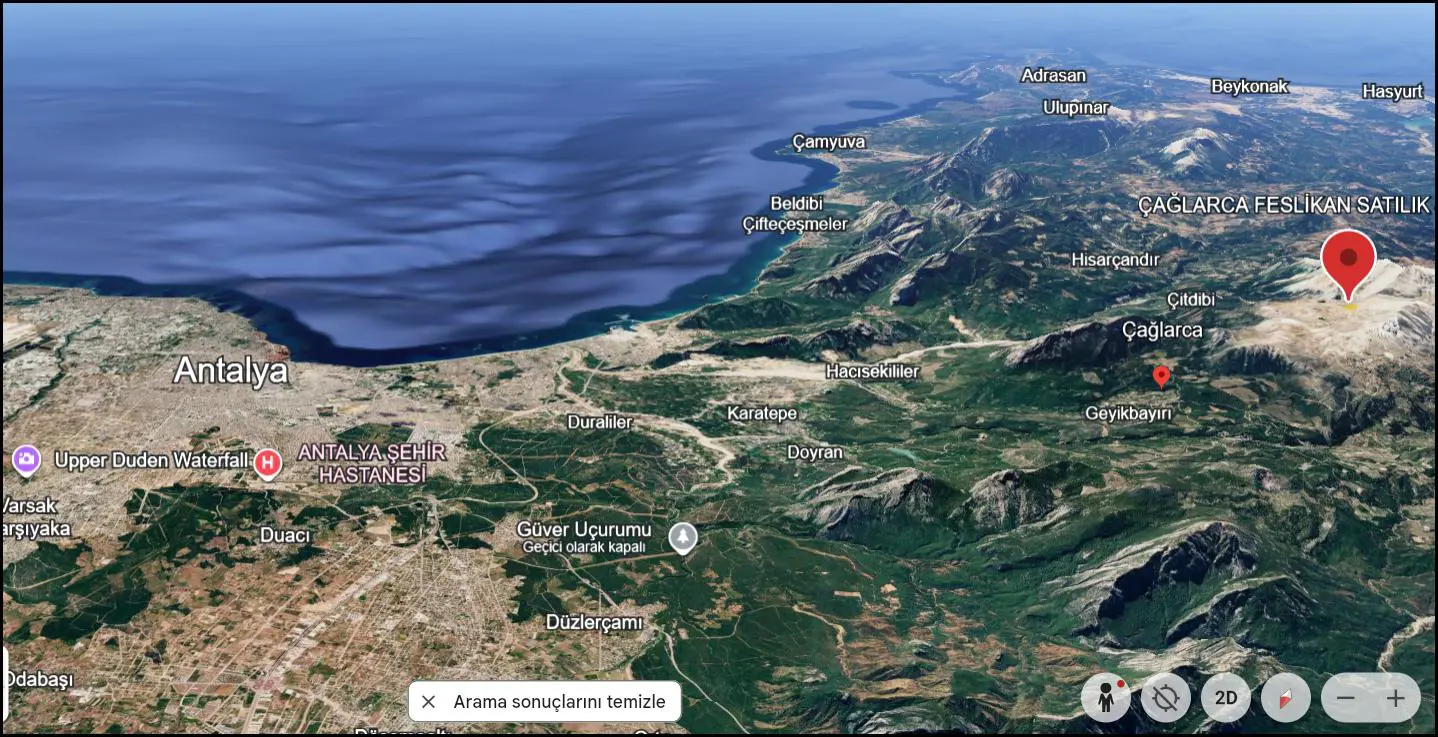The height and width of the screenshot is (737, 1438).
Task: Click the Çağlarca place label
Action: pos(1162,329)
